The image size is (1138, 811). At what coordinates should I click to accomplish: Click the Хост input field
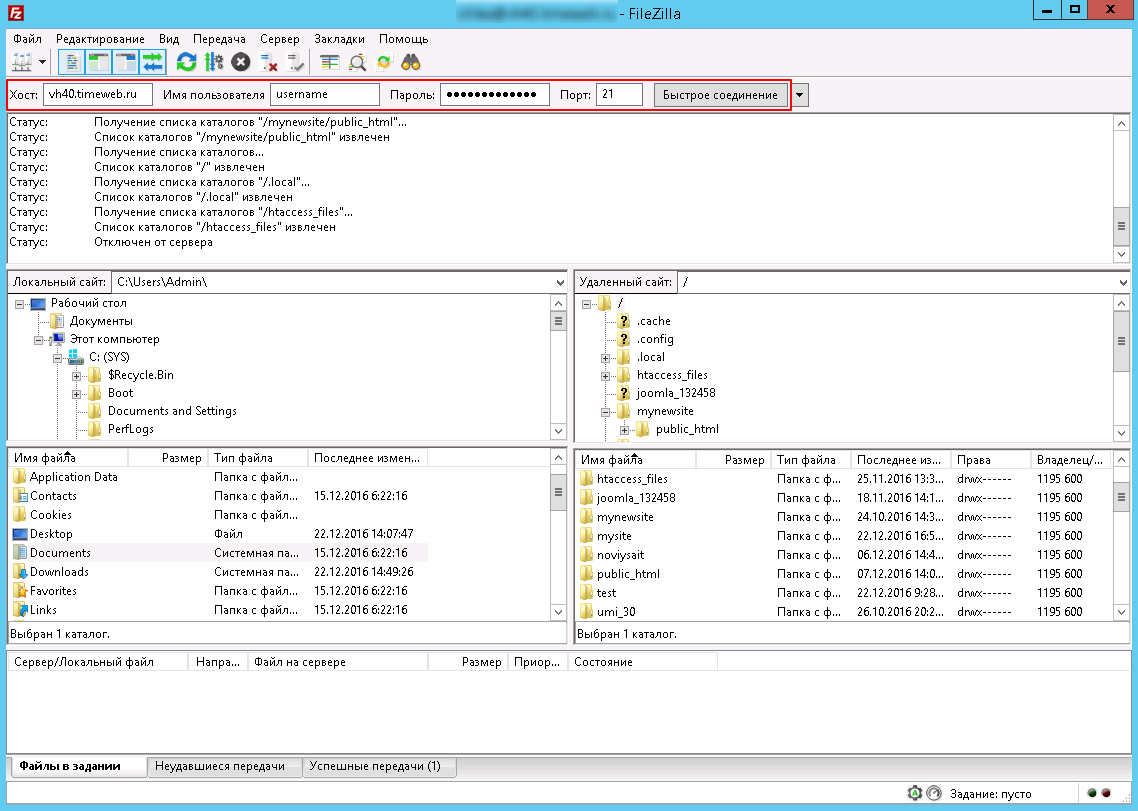click(x=97, y=94)
